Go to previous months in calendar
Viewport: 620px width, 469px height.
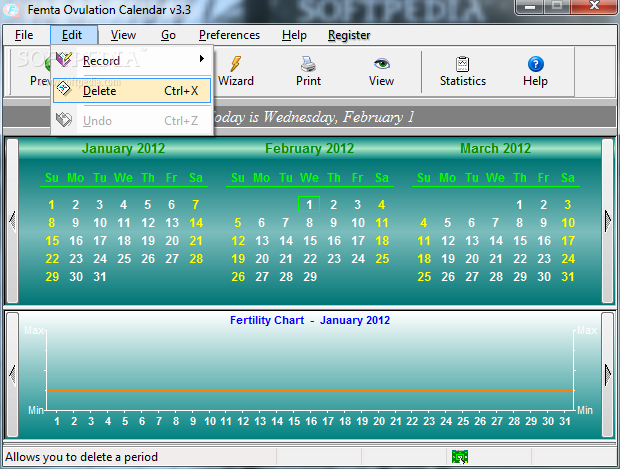point(12,220)
